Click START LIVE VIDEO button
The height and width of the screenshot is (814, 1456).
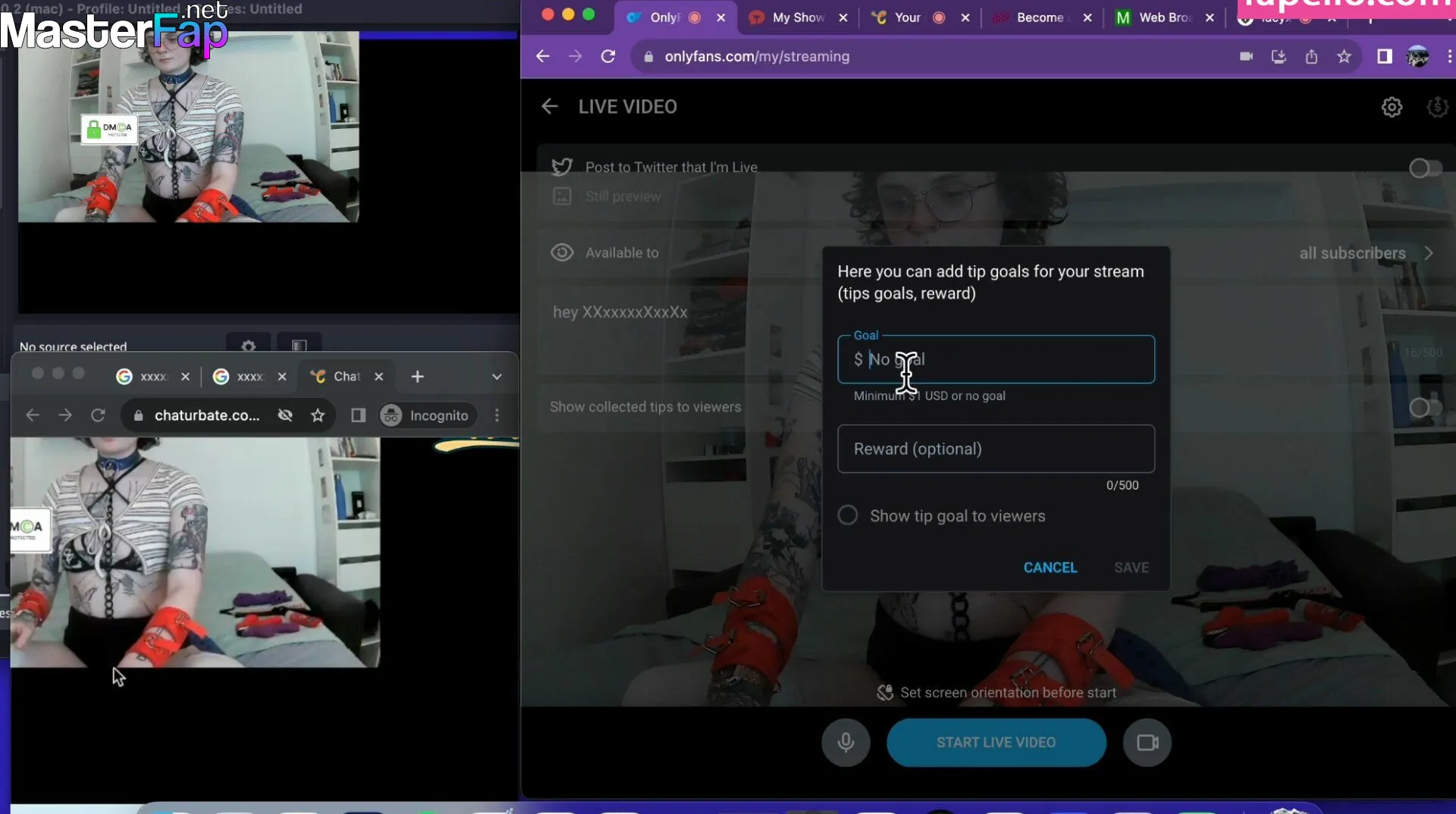996,742
